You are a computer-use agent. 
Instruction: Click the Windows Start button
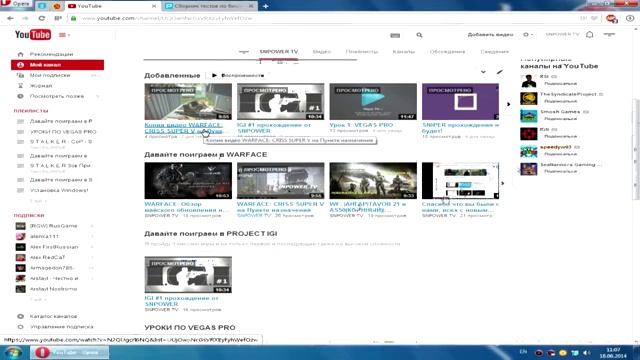click(13, 352)
